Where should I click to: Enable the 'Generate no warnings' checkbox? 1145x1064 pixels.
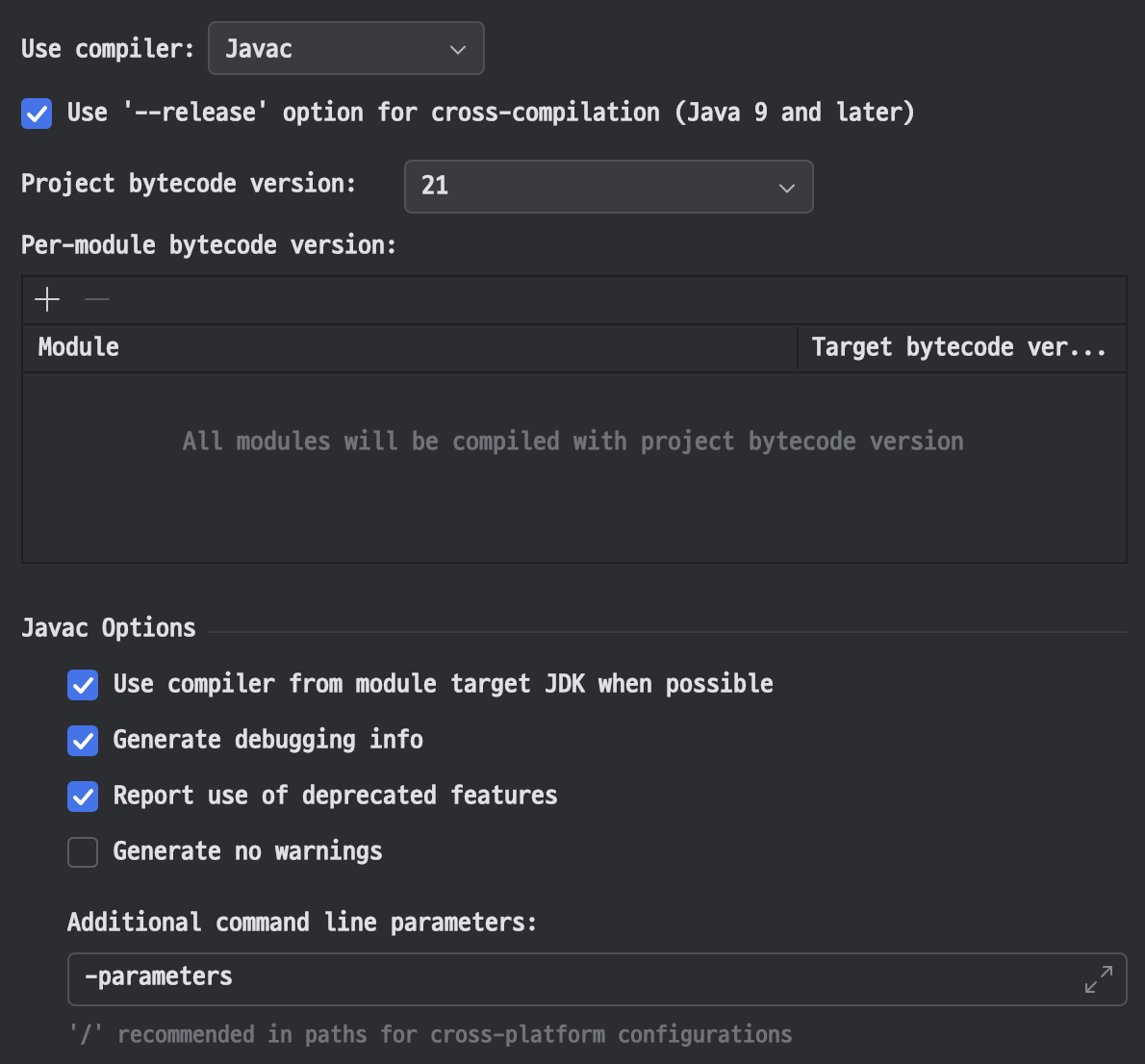83,852
